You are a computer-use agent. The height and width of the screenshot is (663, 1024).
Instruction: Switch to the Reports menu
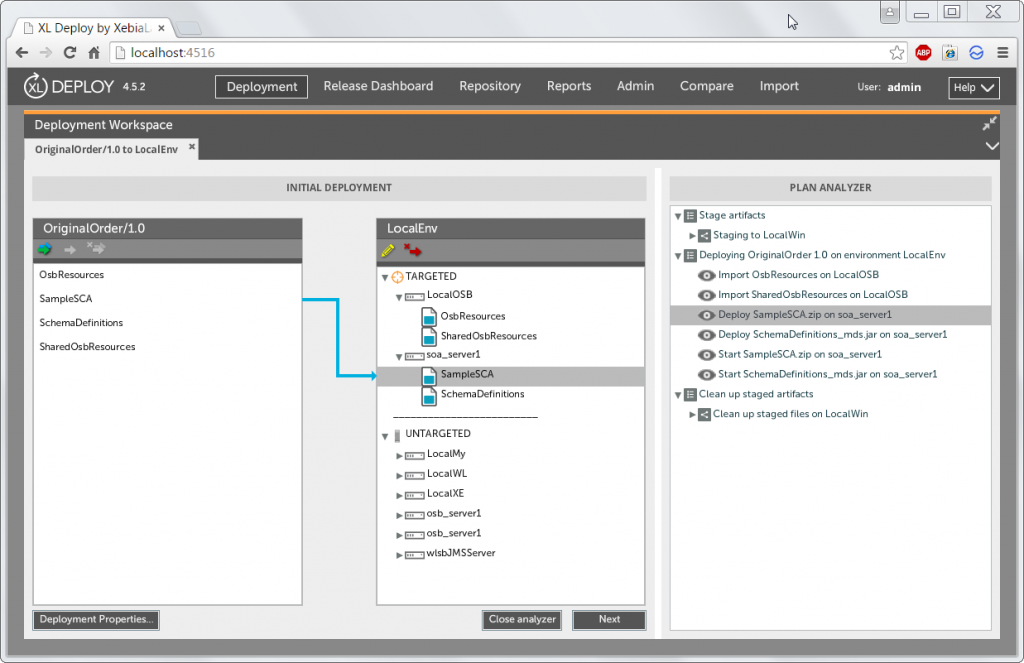point(568,87)
